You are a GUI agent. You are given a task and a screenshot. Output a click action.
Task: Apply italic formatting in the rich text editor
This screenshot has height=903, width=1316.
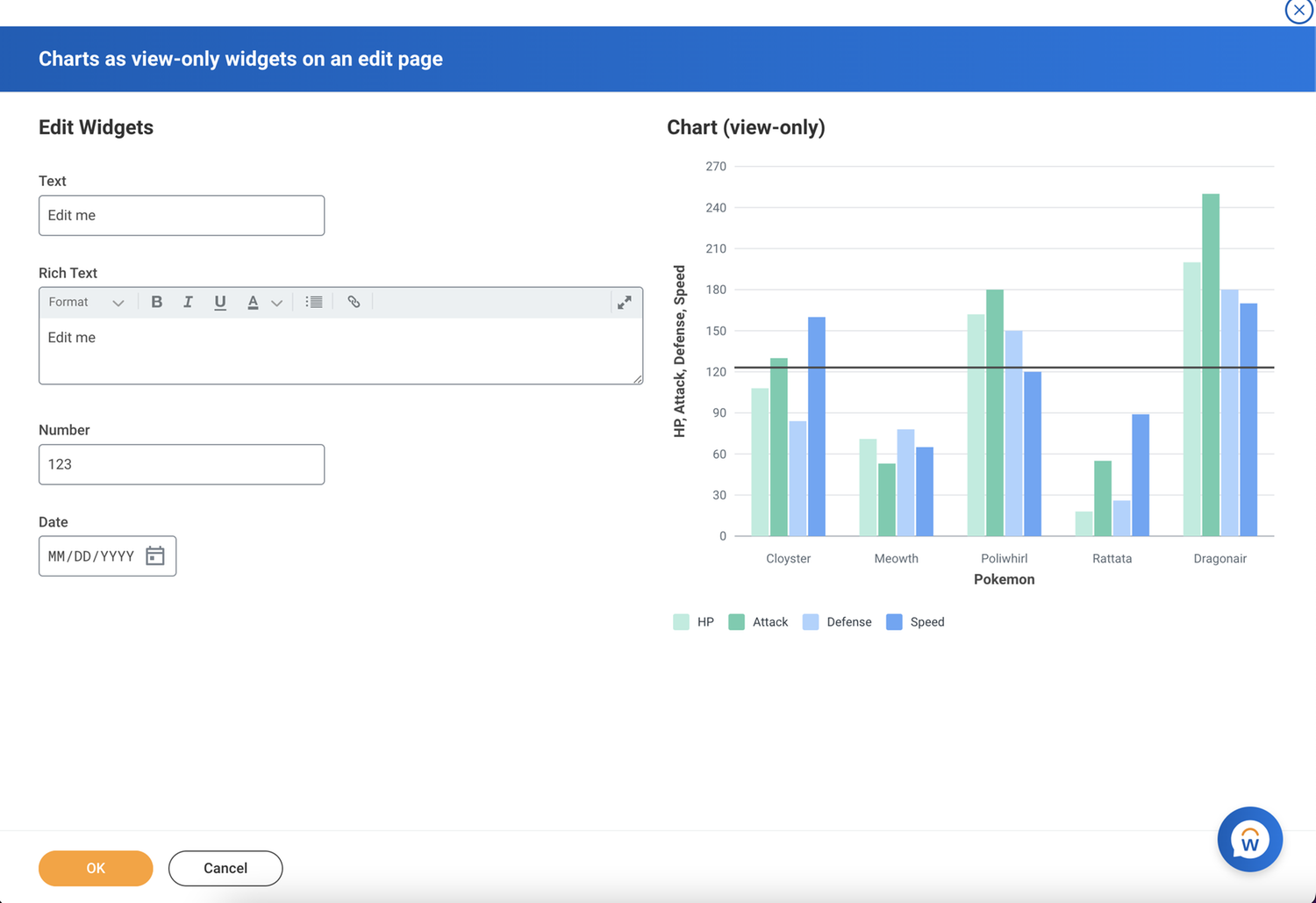tap(188, 302)
